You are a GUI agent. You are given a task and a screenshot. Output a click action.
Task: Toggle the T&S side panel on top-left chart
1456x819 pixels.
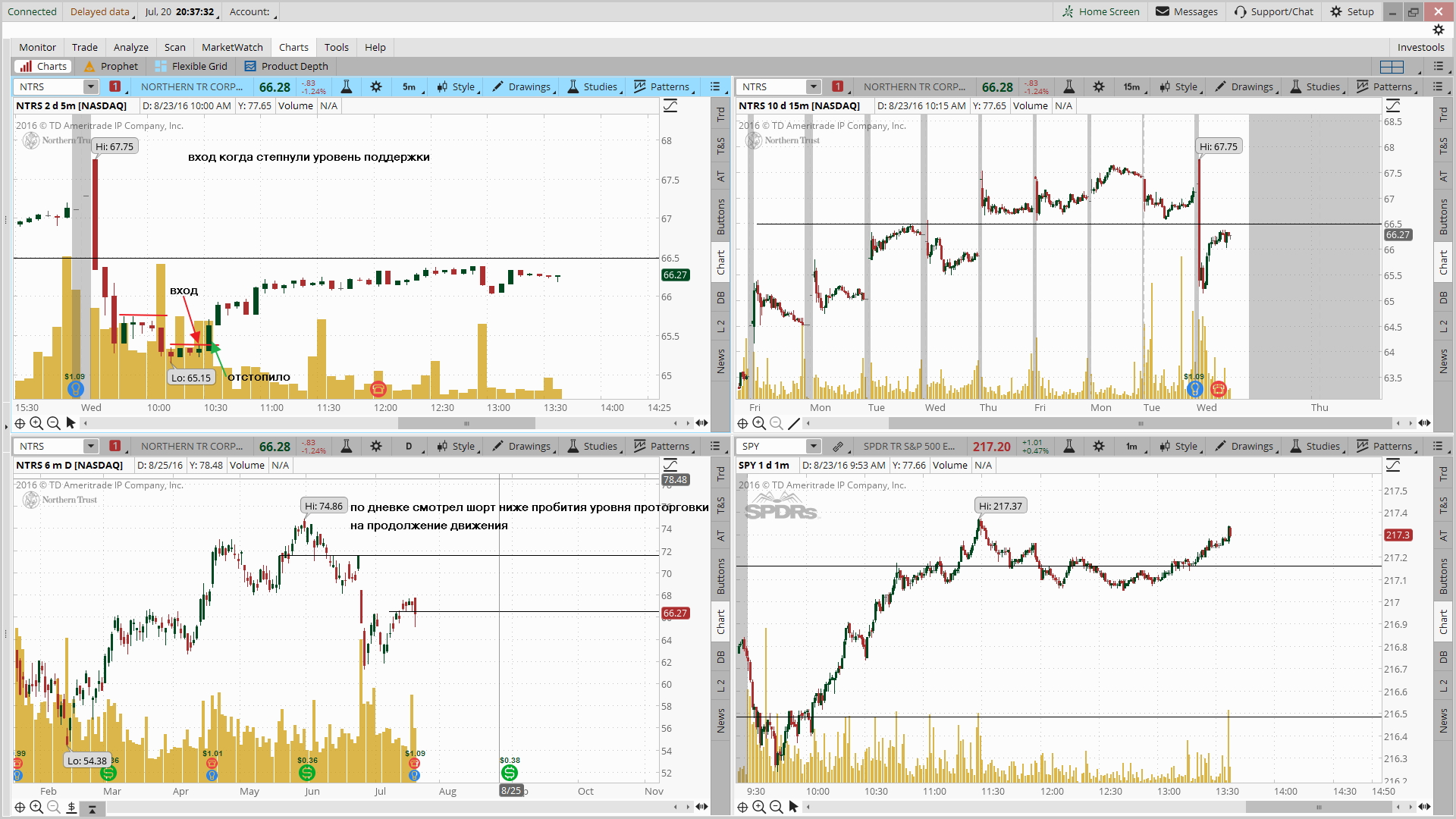pyautogui.click(x=720, y=146)
